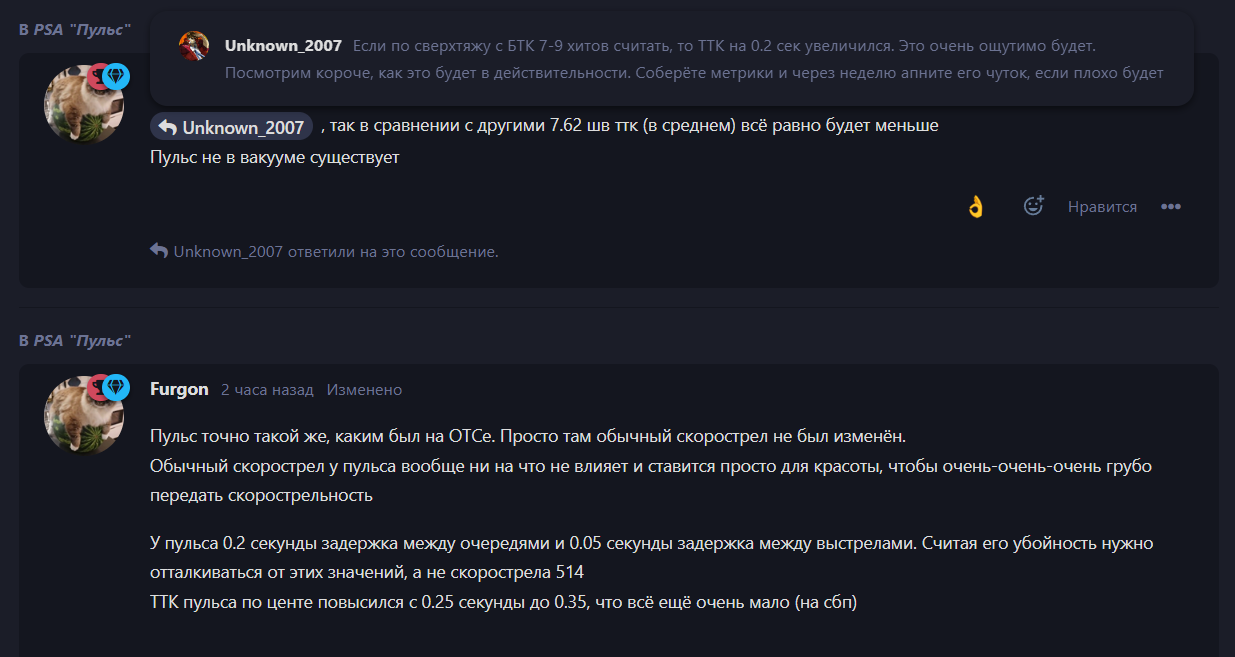Click the Нравится like button
Viewport: 1235px width, 657px height.
tap(1102, 207)
